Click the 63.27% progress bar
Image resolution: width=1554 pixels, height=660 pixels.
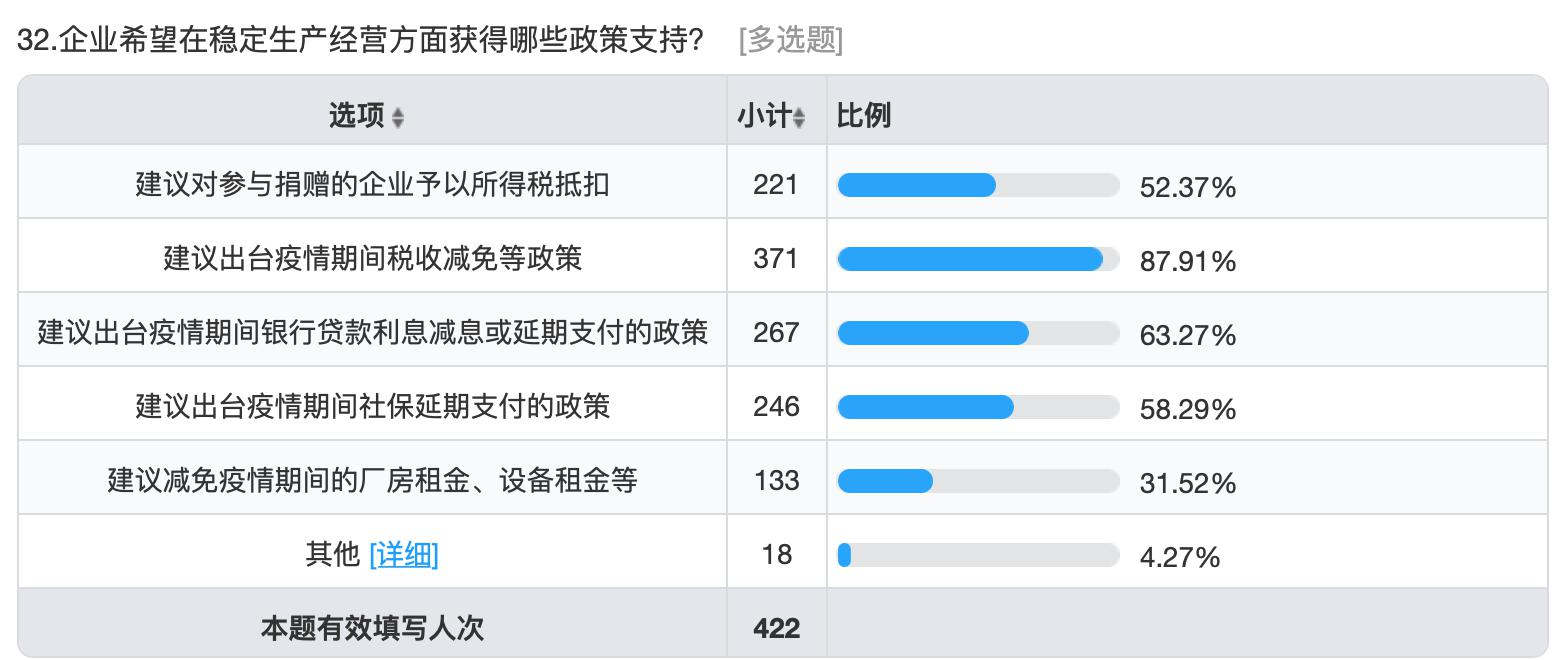[977, 333]
